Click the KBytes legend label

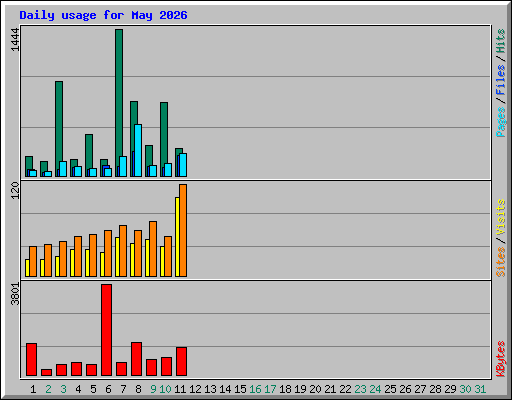tap(501, 359)
